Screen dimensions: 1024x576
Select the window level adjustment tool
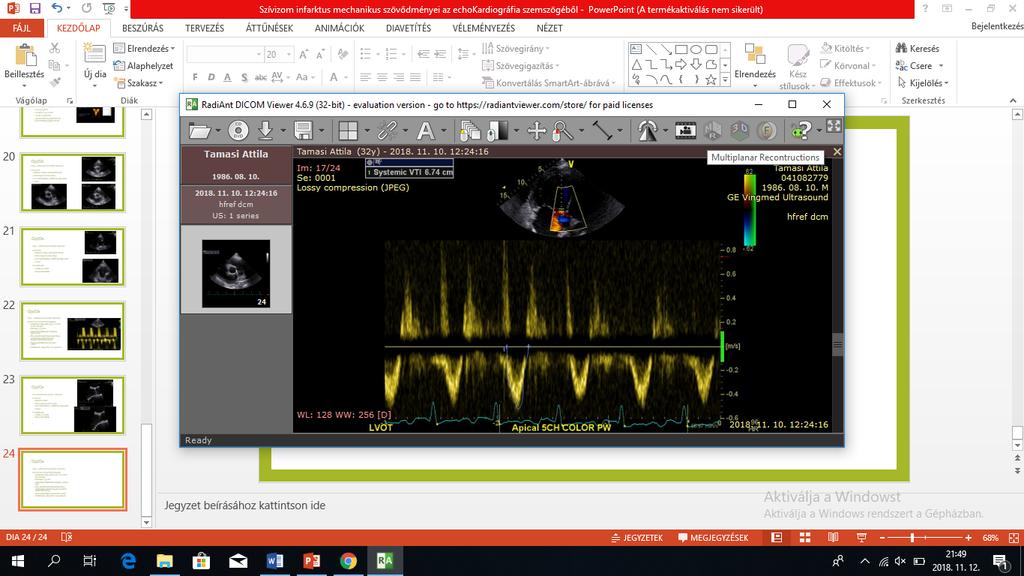click(497, 131)
